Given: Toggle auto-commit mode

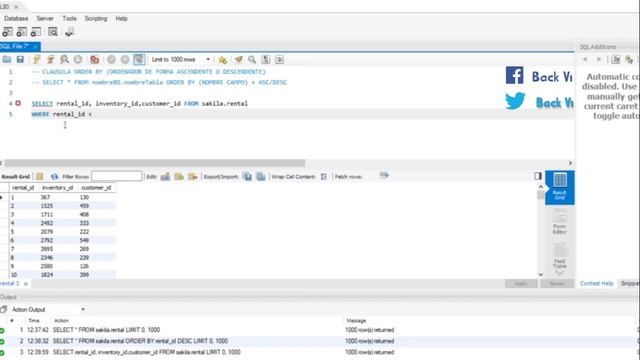Looking at the screenshot, I should [139, 60].
